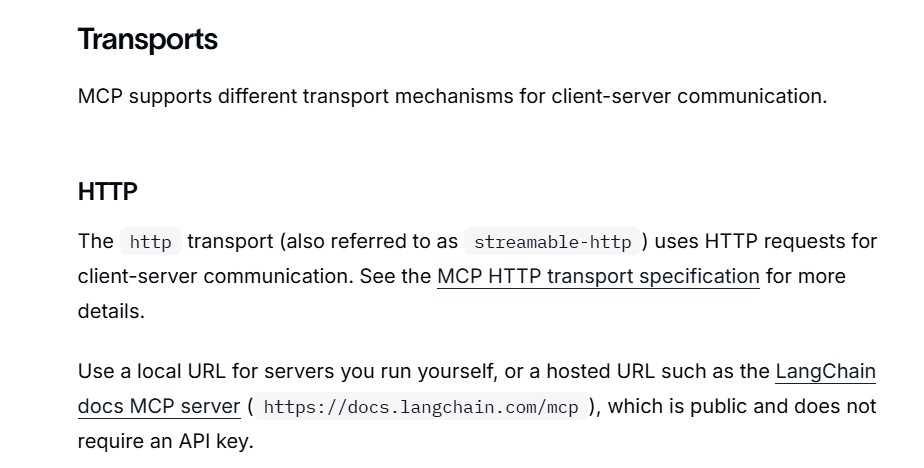924x468 pixels.
Task: Click 'Use a local URL' sentence start
Action: click(152, 371)
